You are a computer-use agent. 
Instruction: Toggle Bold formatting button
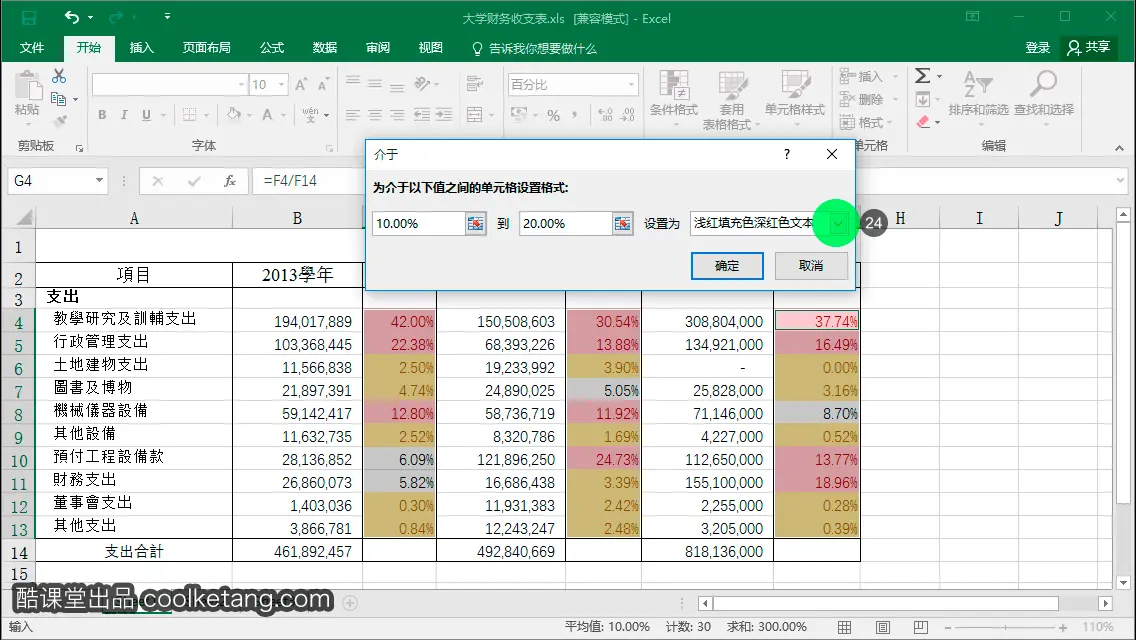point(102,115)
